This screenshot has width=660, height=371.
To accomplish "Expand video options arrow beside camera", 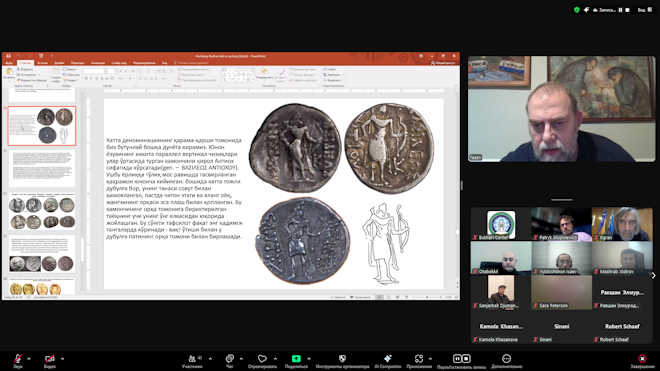I will click(x=62, y=359).
